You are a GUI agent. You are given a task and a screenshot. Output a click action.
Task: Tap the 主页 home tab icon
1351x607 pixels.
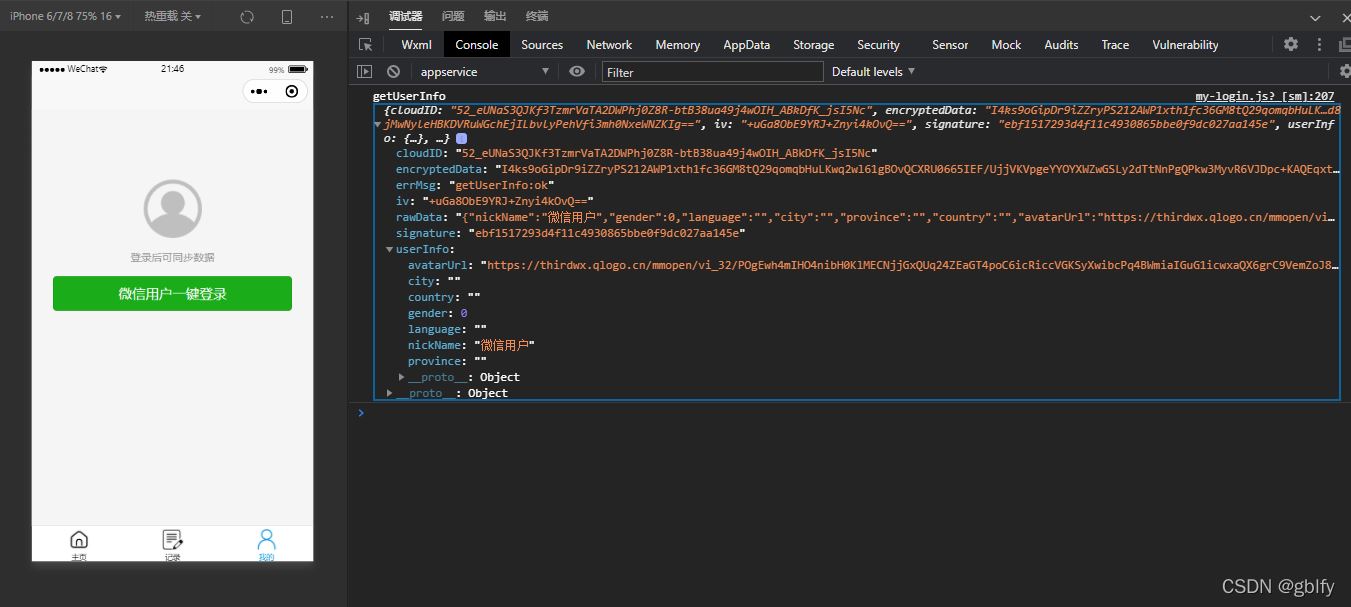click(79, 541)
